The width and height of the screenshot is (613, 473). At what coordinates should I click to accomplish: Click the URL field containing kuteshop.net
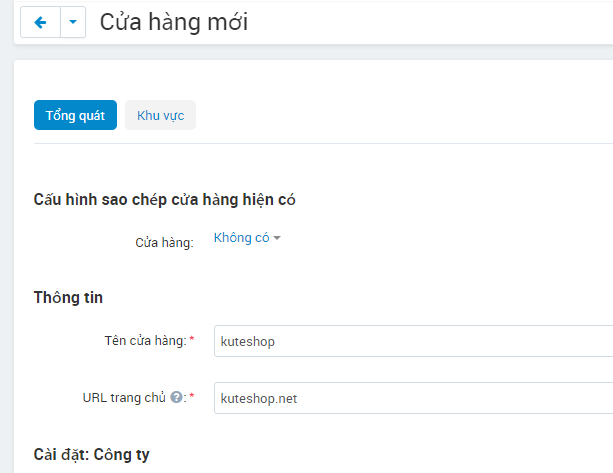point(412,398)
